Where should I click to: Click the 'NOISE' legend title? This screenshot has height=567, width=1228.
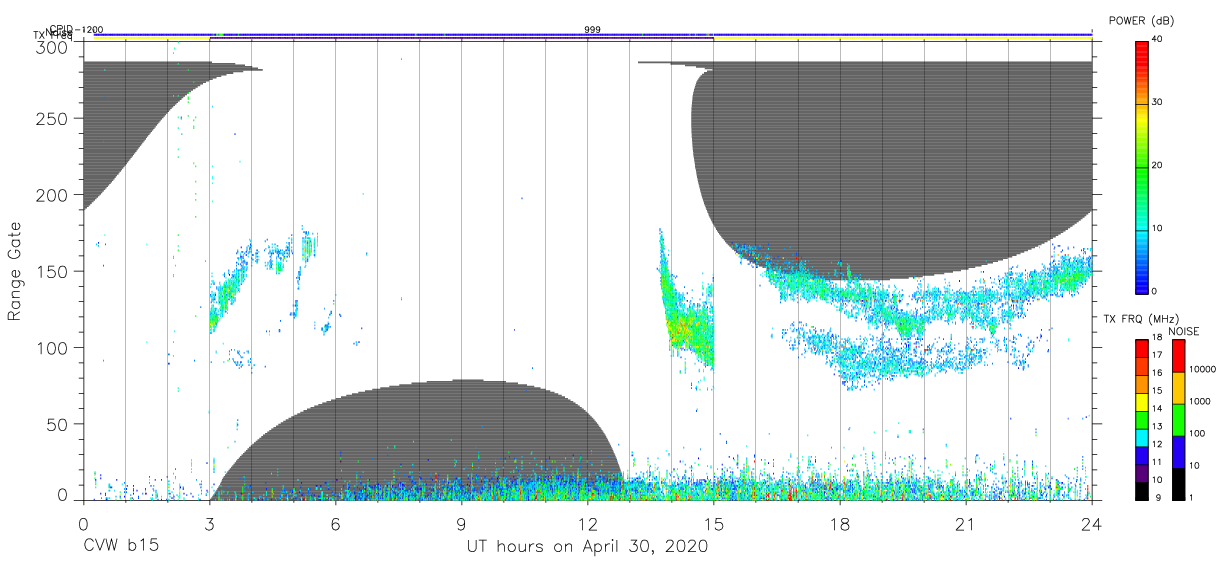click(1185, 331)
